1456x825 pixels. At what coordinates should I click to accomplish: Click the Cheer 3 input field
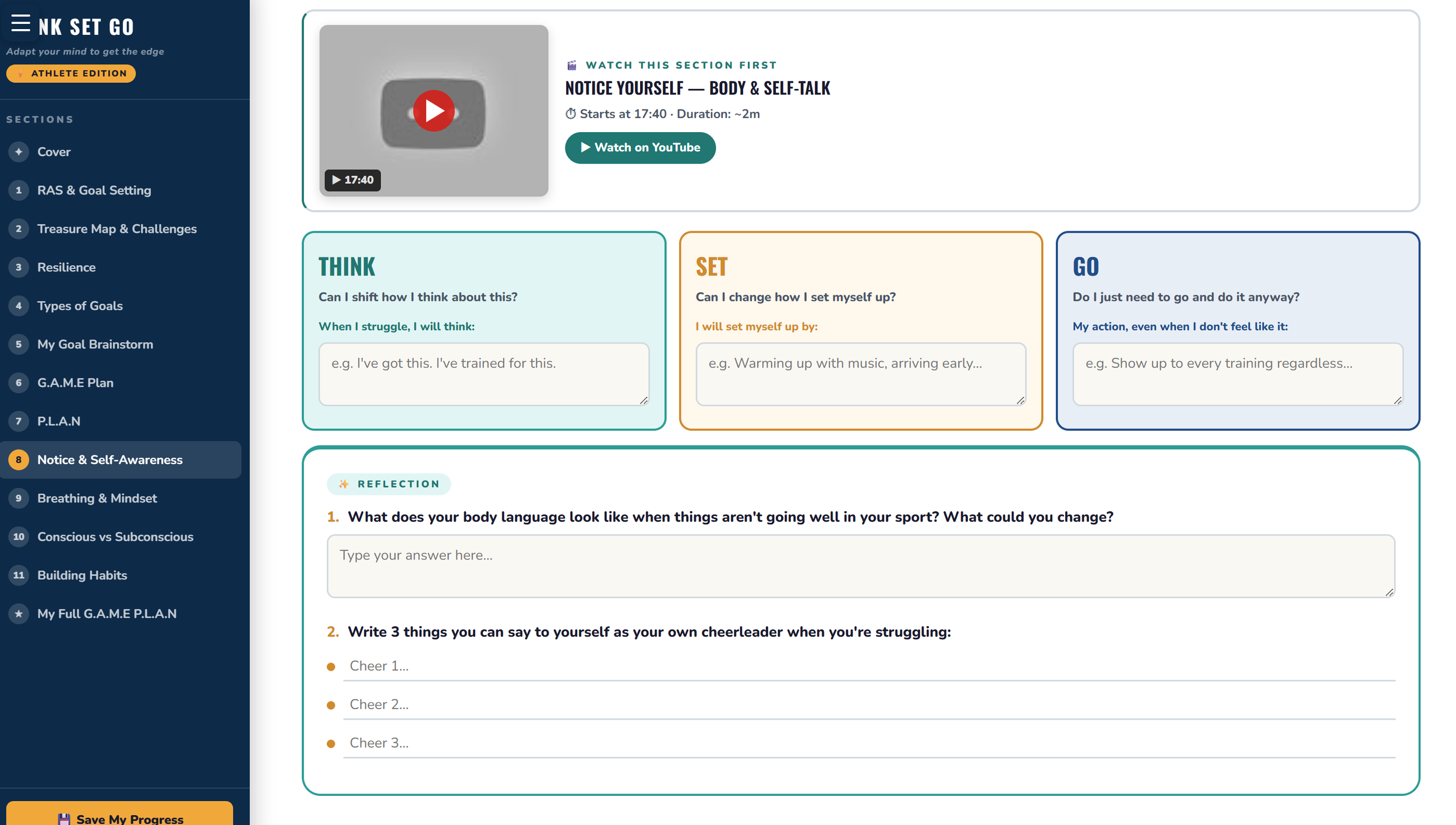(869, 743)
